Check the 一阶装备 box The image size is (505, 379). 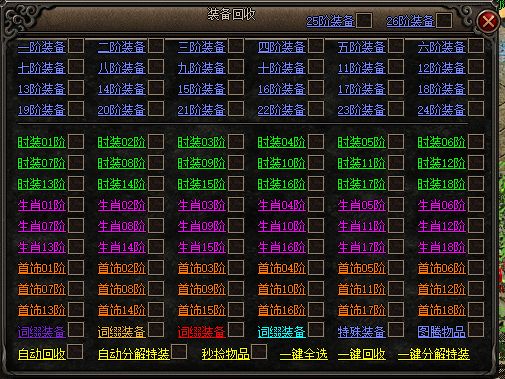(76, 46)
